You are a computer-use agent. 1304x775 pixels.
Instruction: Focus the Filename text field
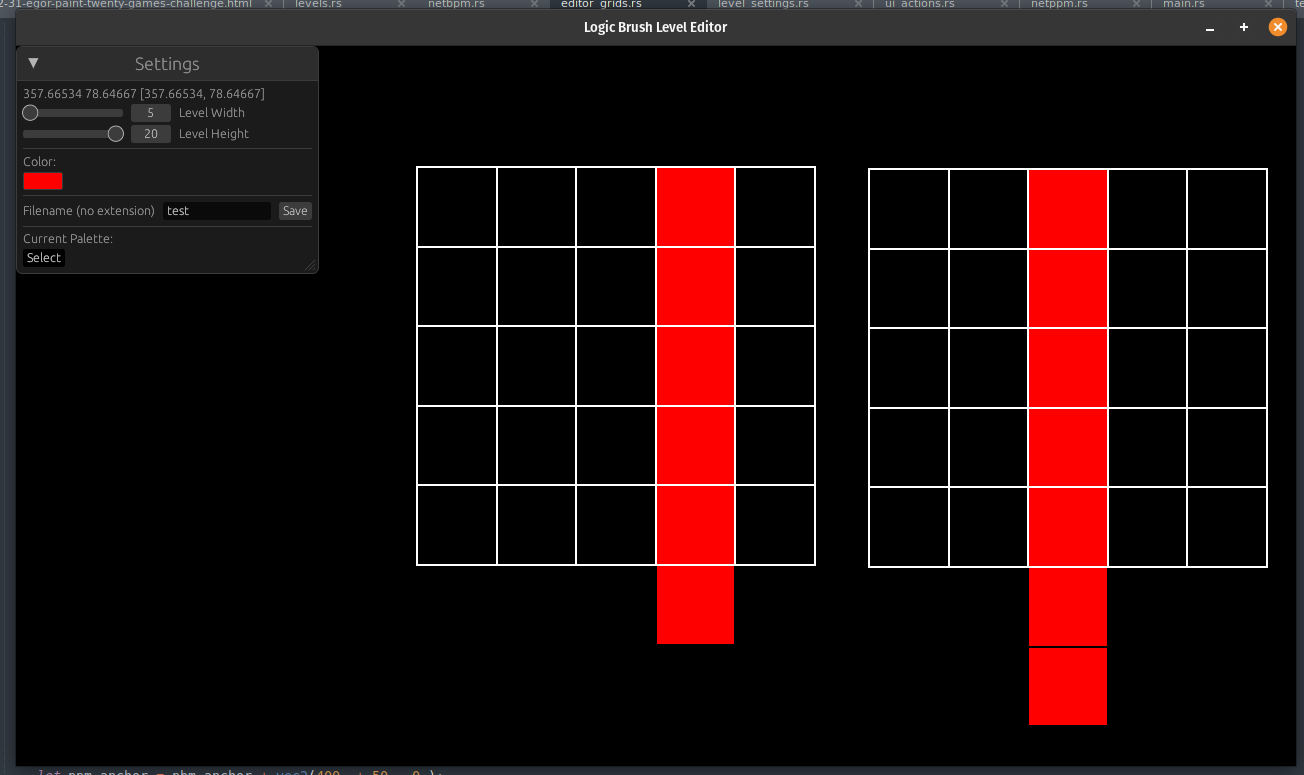216,211
